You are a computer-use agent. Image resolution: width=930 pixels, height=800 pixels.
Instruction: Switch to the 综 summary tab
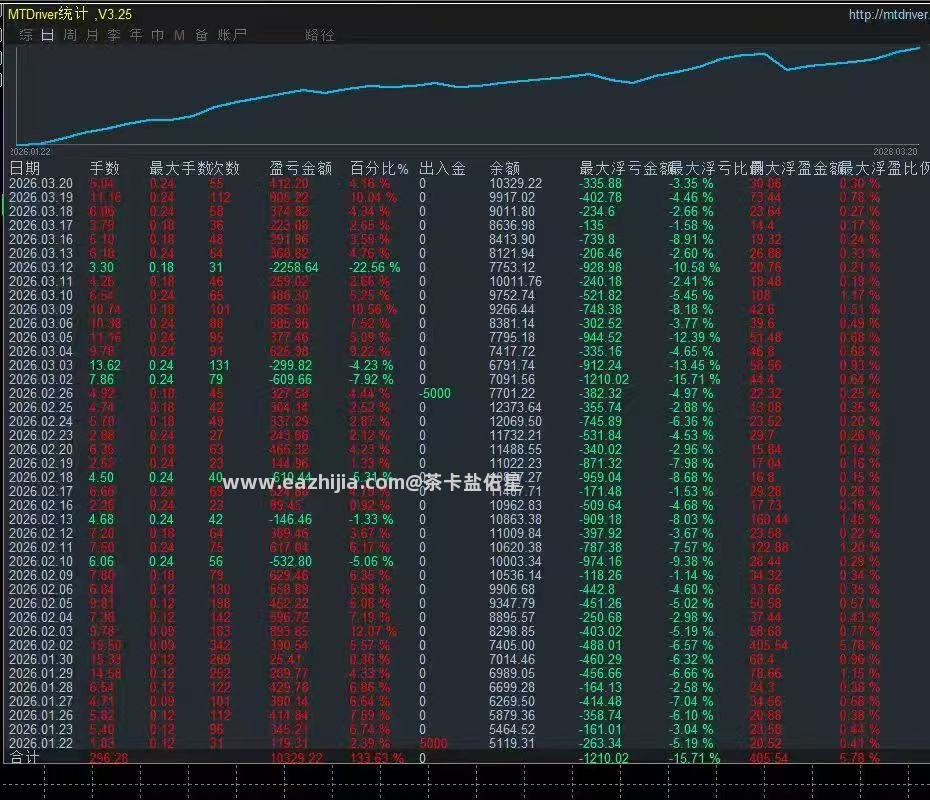pyautogui.click(x=26, y=35)
